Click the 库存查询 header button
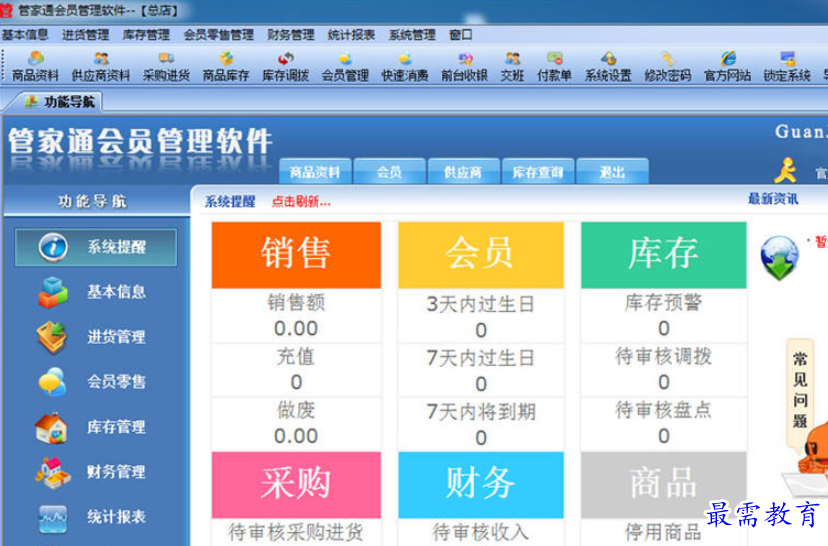The height and width of the screenshot is (546, 828). [538, 172]
